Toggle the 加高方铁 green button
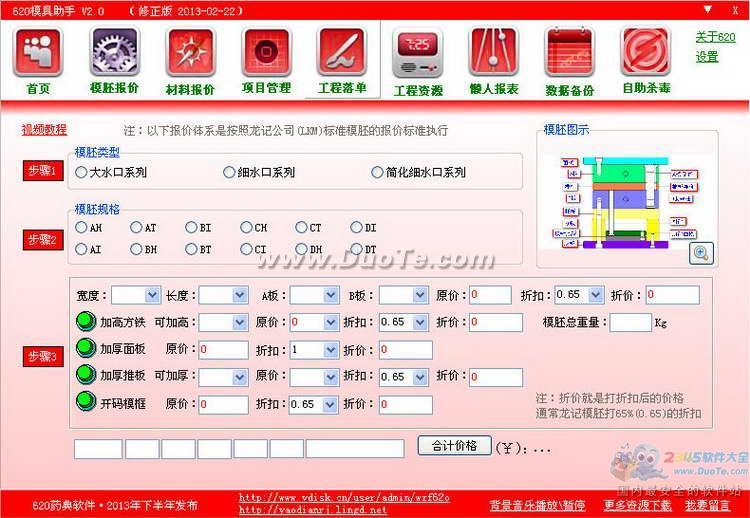Screen dimensions: 750x518 (x=85, y=323)
